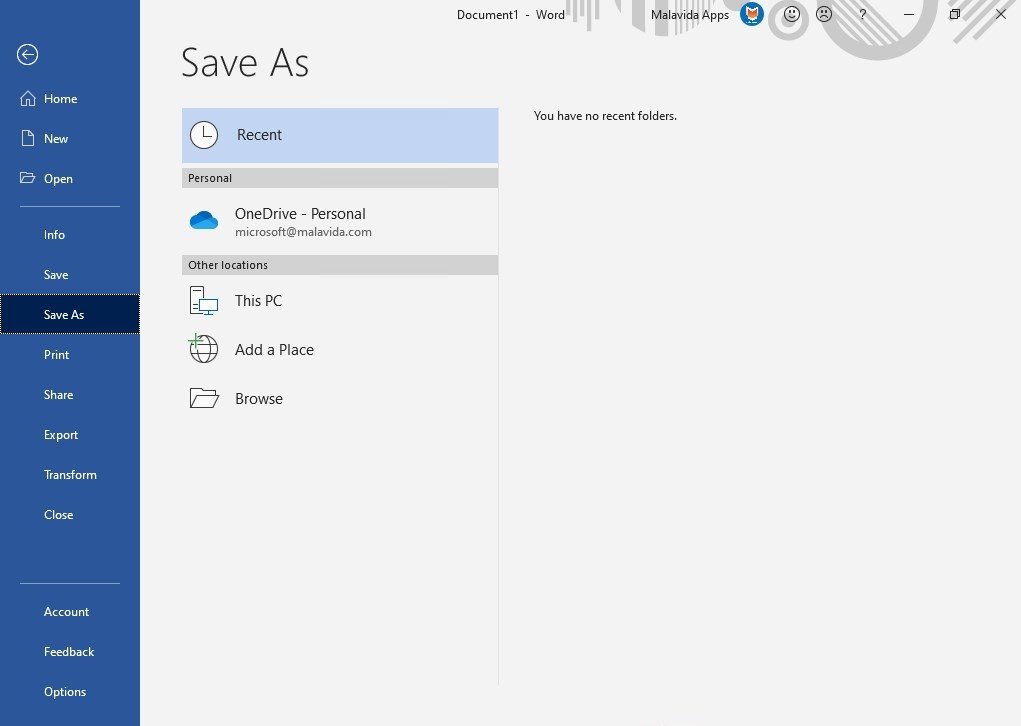This screenshot has width=1021, height=726.
Task: Select the Save As tab
Action: click(70, 314)
